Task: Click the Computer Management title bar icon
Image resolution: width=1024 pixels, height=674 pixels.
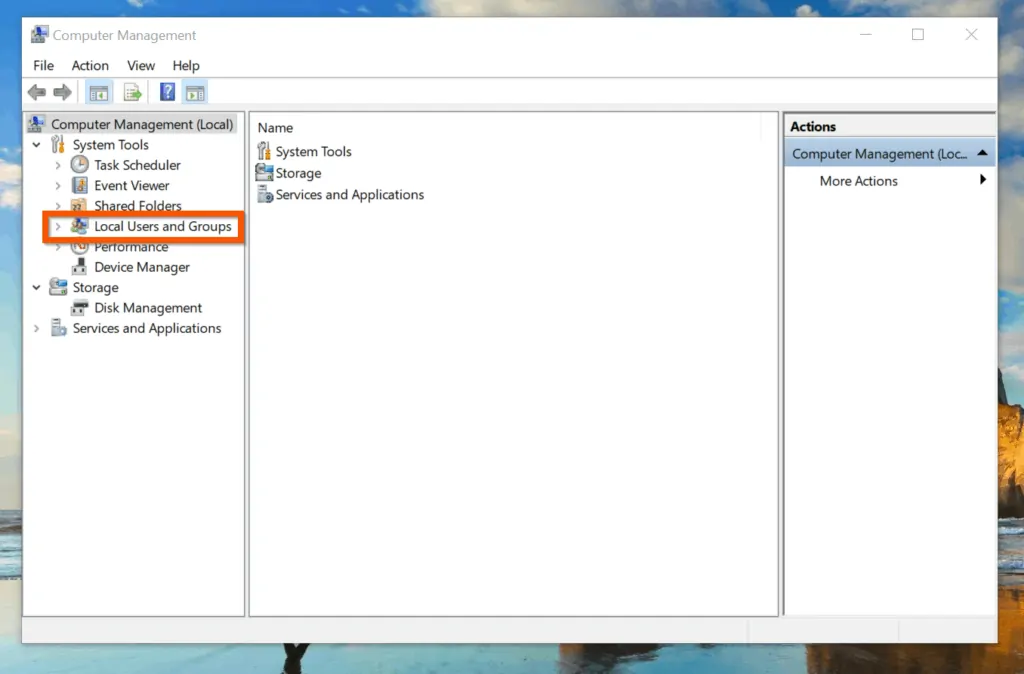Action: click(x=39, y=34)
